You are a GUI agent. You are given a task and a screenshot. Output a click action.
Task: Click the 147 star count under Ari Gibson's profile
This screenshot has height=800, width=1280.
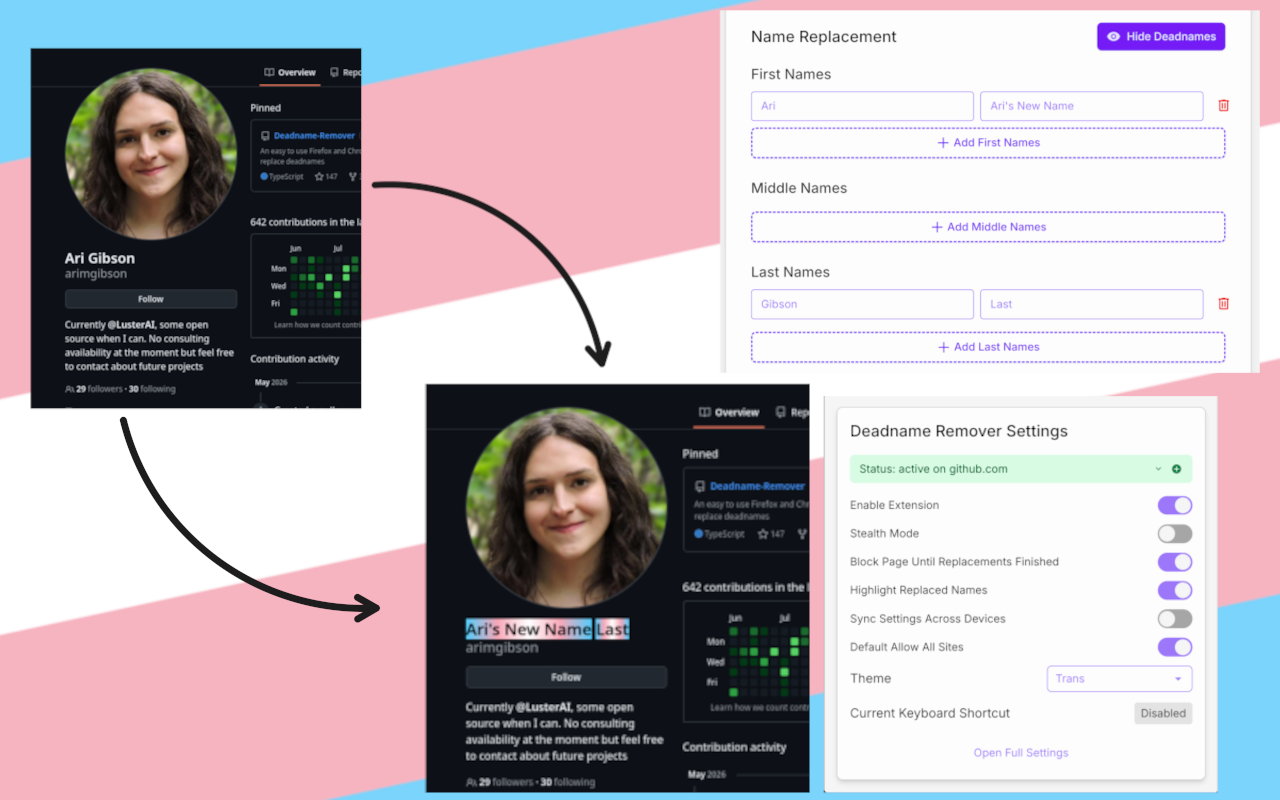point(326,177)
